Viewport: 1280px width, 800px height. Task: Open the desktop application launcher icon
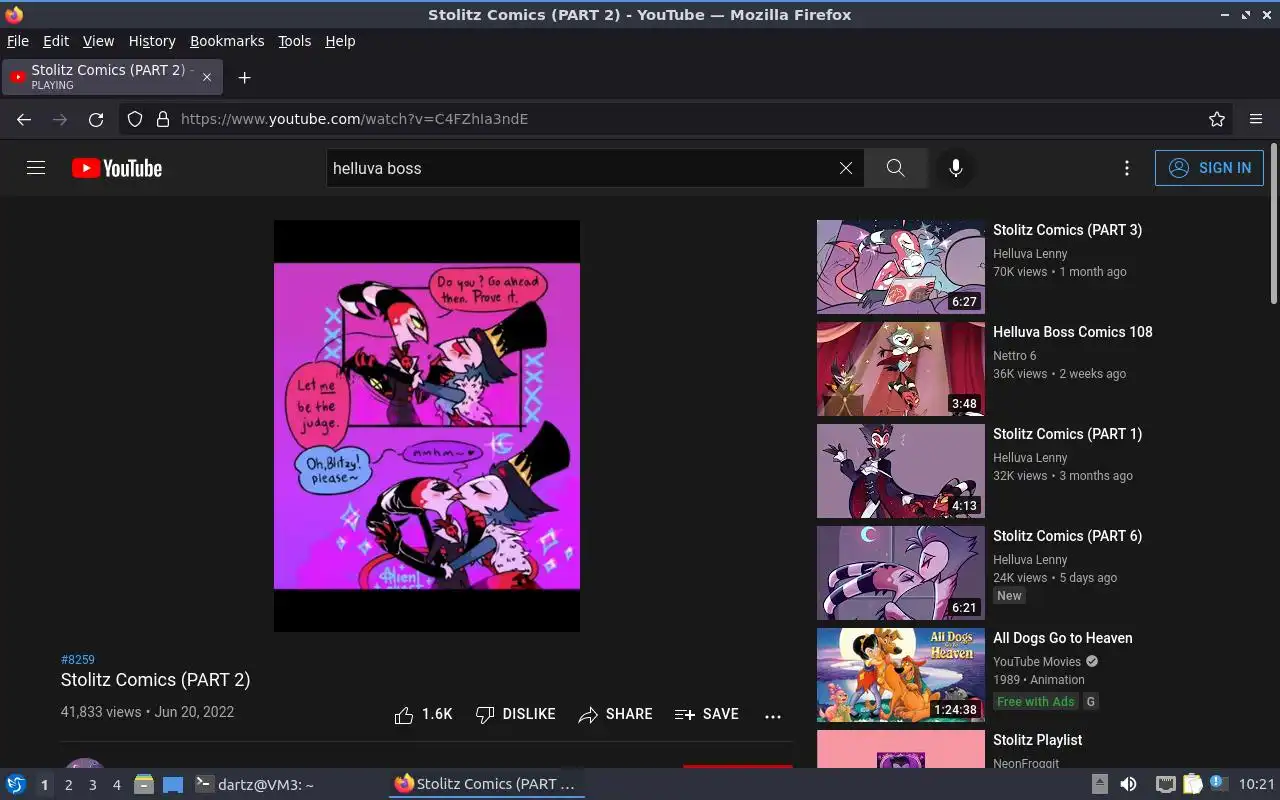[x=15, y=784]
